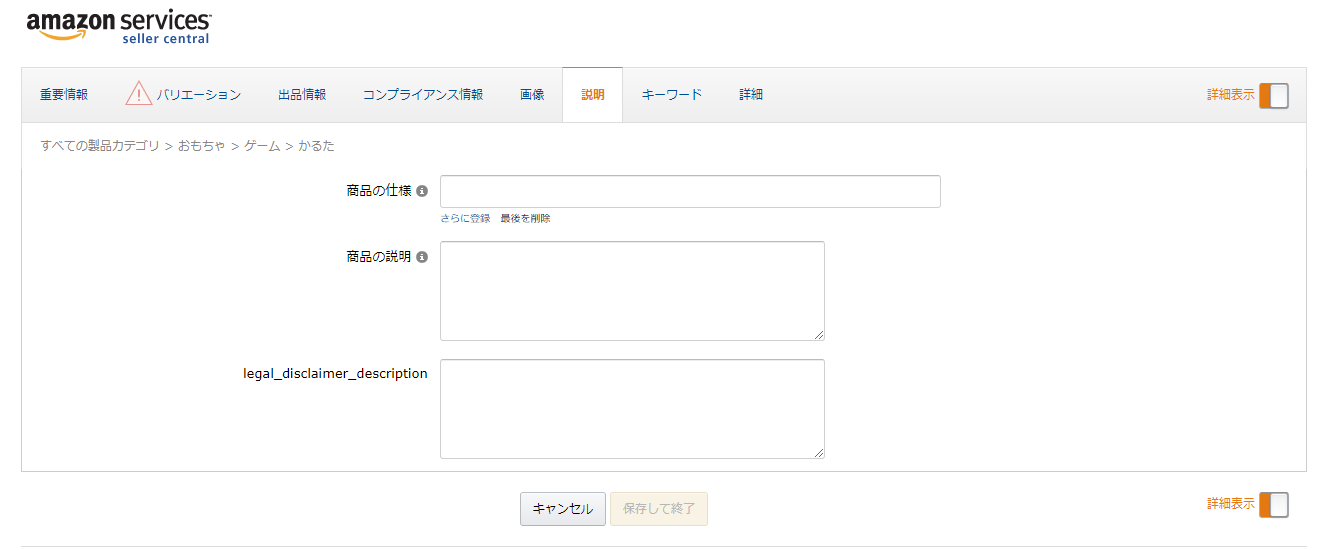Viewport: 1329px width, 550px height.
Task: Click the Amazon Services Seller Central logo
Action: (x=118, y=27)
